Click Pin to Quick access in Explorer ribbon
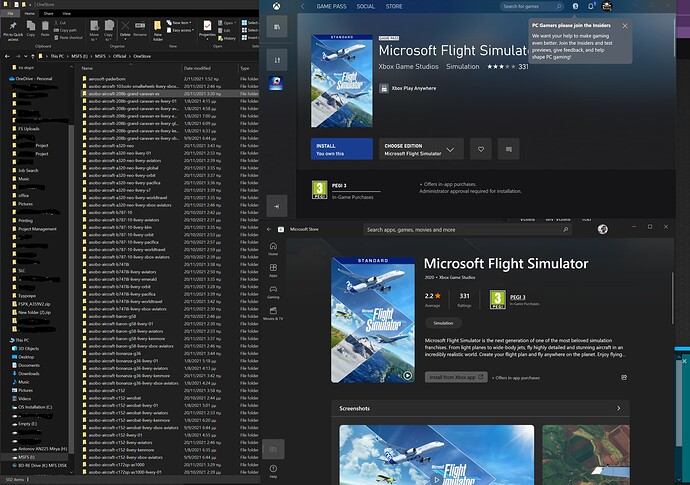Viewport: 690px width, 485px height. [x=13, y=30]
